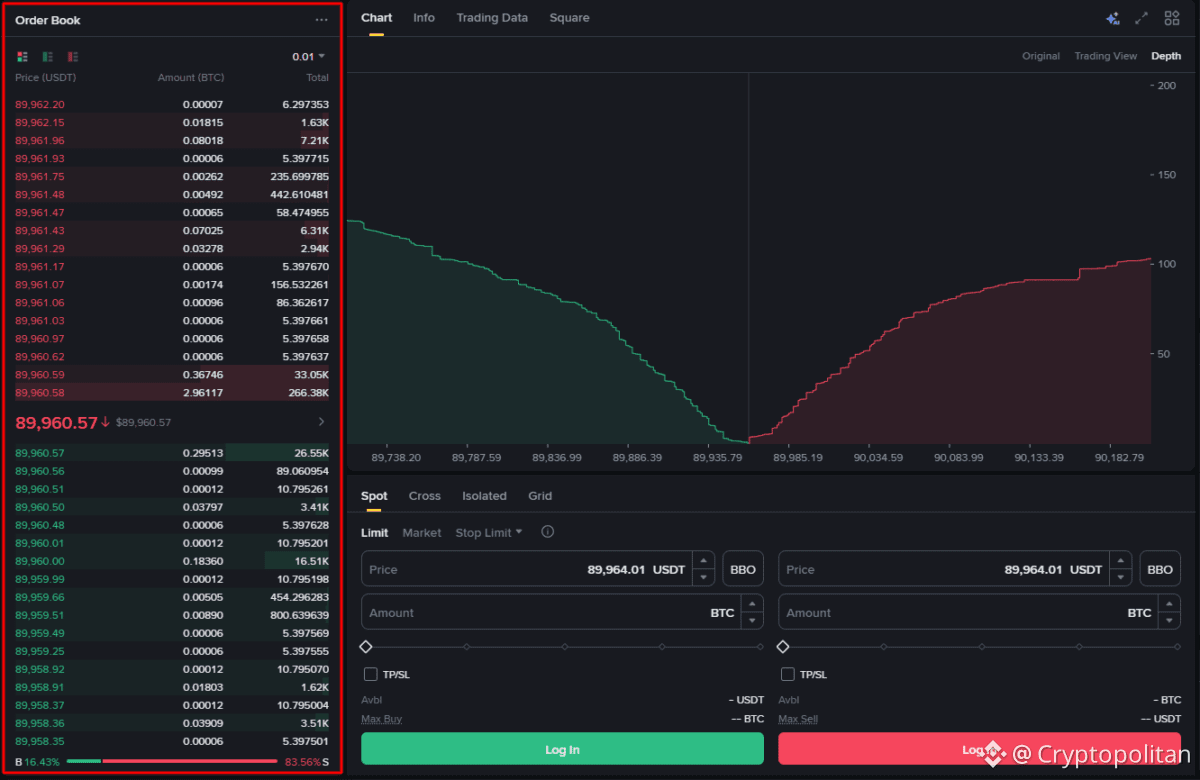Open the Order Book three-dot menu
Image resolution: width=1200 pixels, height=780 pixels.
(321, 20)
